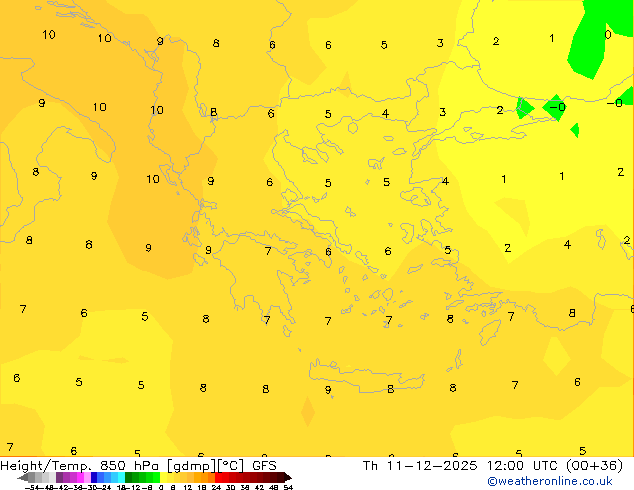Viewport: 634px width, 490px height.
Task: Click the '0' value in the top-right green area
Action: pyautogui.click(x=608, y=35)
